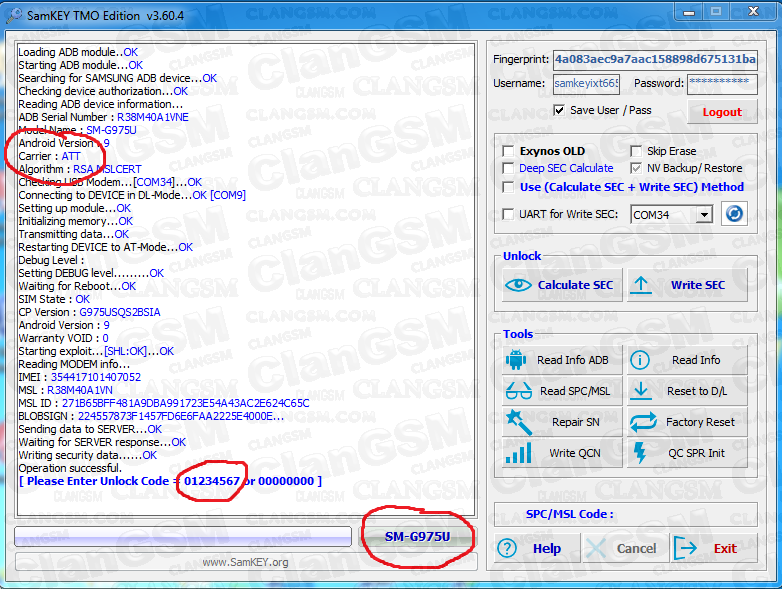782x589 pixels.
Task: Click the circled info icon for Read Info
Action: click(640, 360)
